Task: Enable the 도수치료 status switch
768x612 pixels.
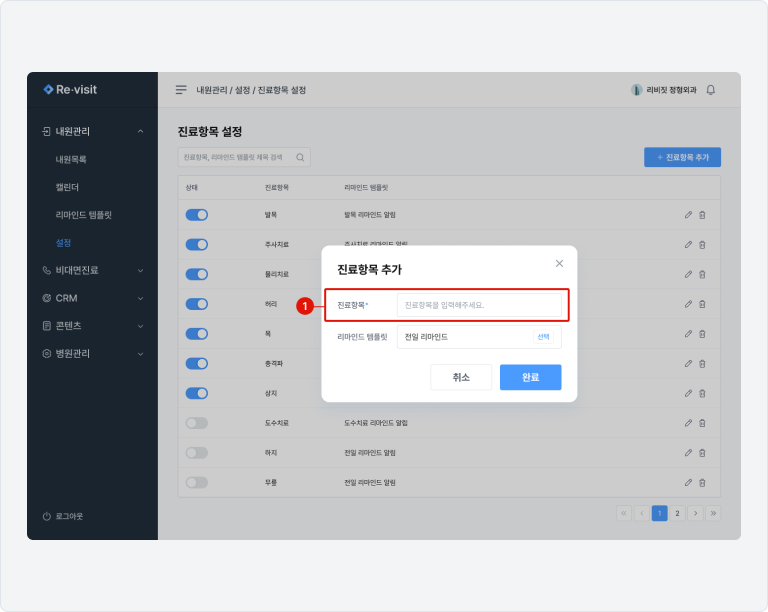Action: [197, 423]
